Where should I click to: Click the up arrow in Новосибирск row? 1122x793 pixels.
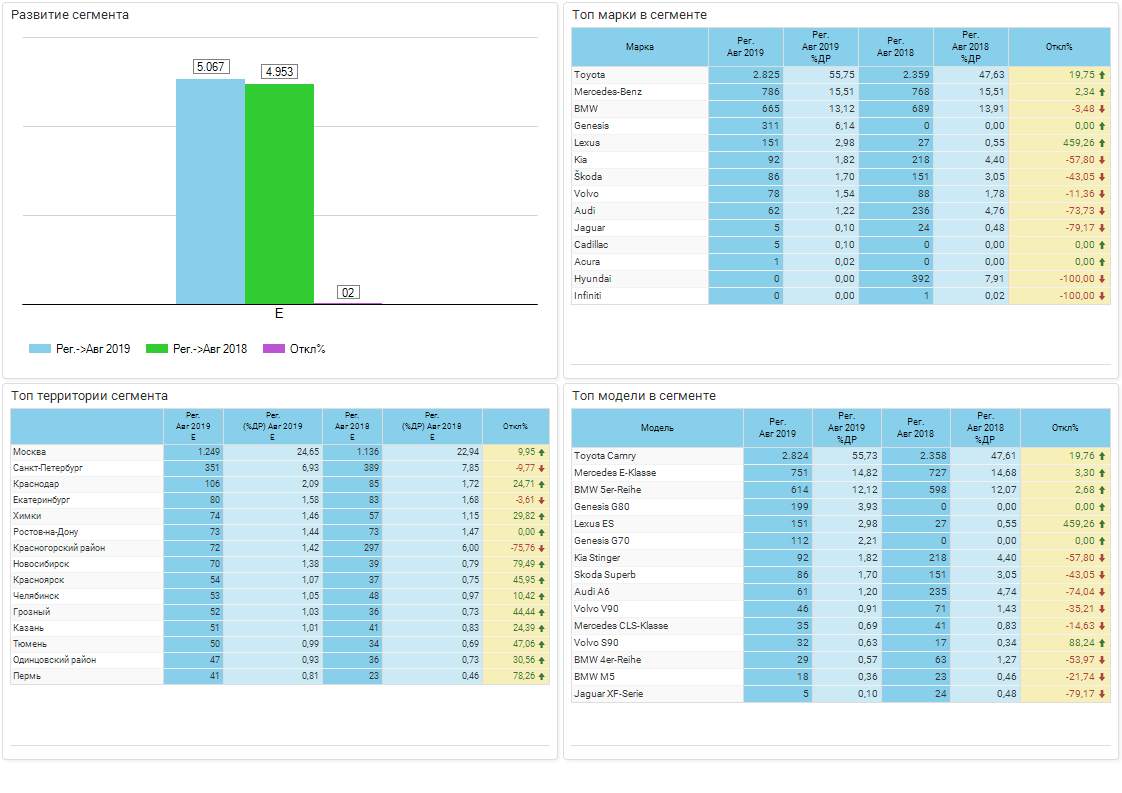tap(542, 565)
